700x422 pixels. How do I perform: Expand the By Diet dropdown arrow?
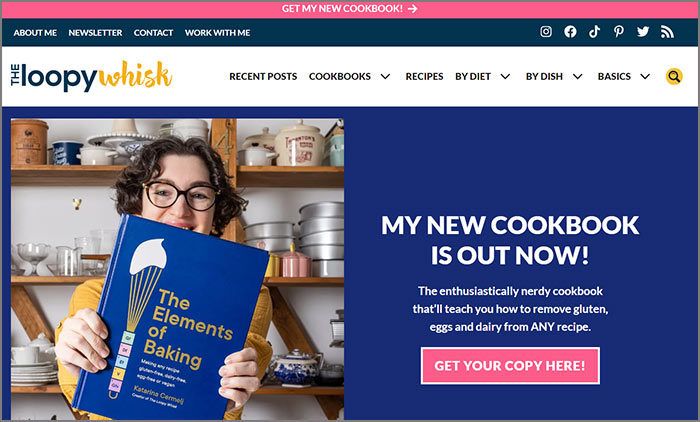pos(505,77)
